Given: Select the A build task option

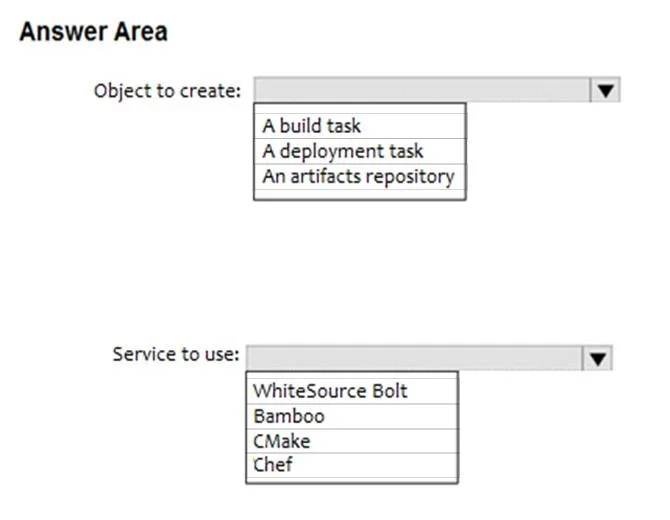Looking at the screenshot, I should pos(360,126).
